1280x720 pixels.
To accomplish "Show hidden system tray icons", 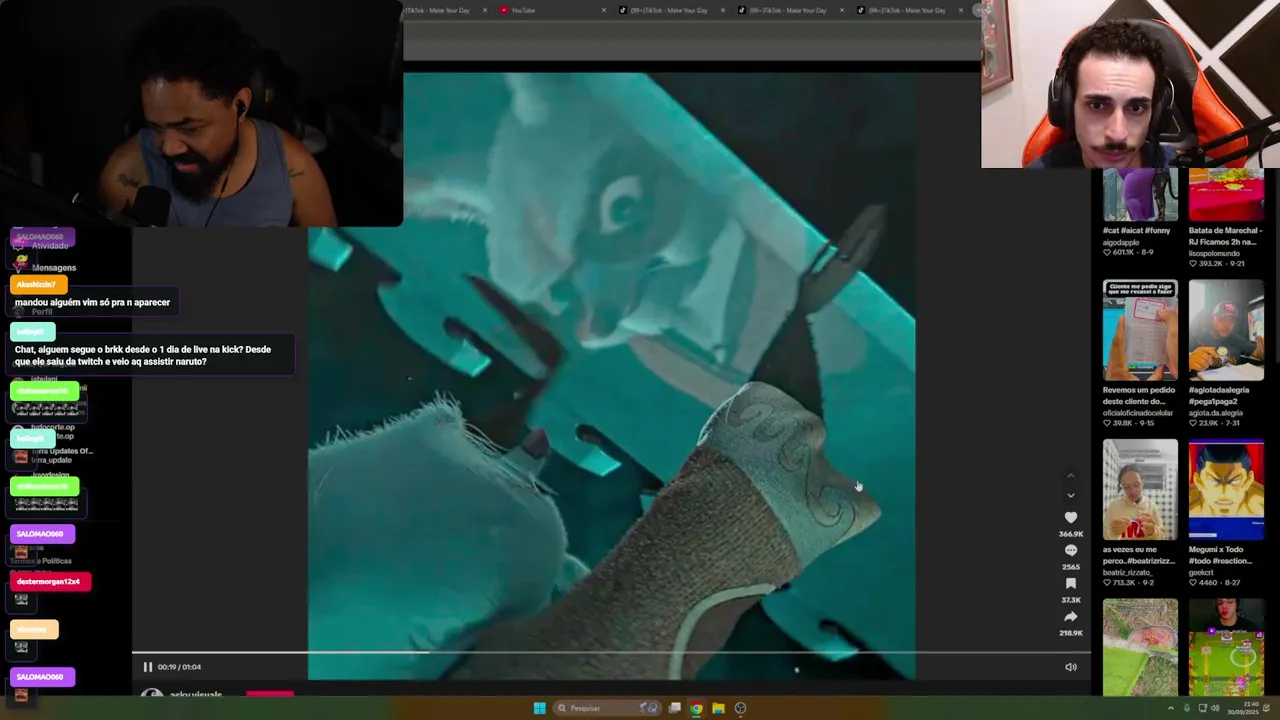I will pyautogui.click(x=1170, y=708).
